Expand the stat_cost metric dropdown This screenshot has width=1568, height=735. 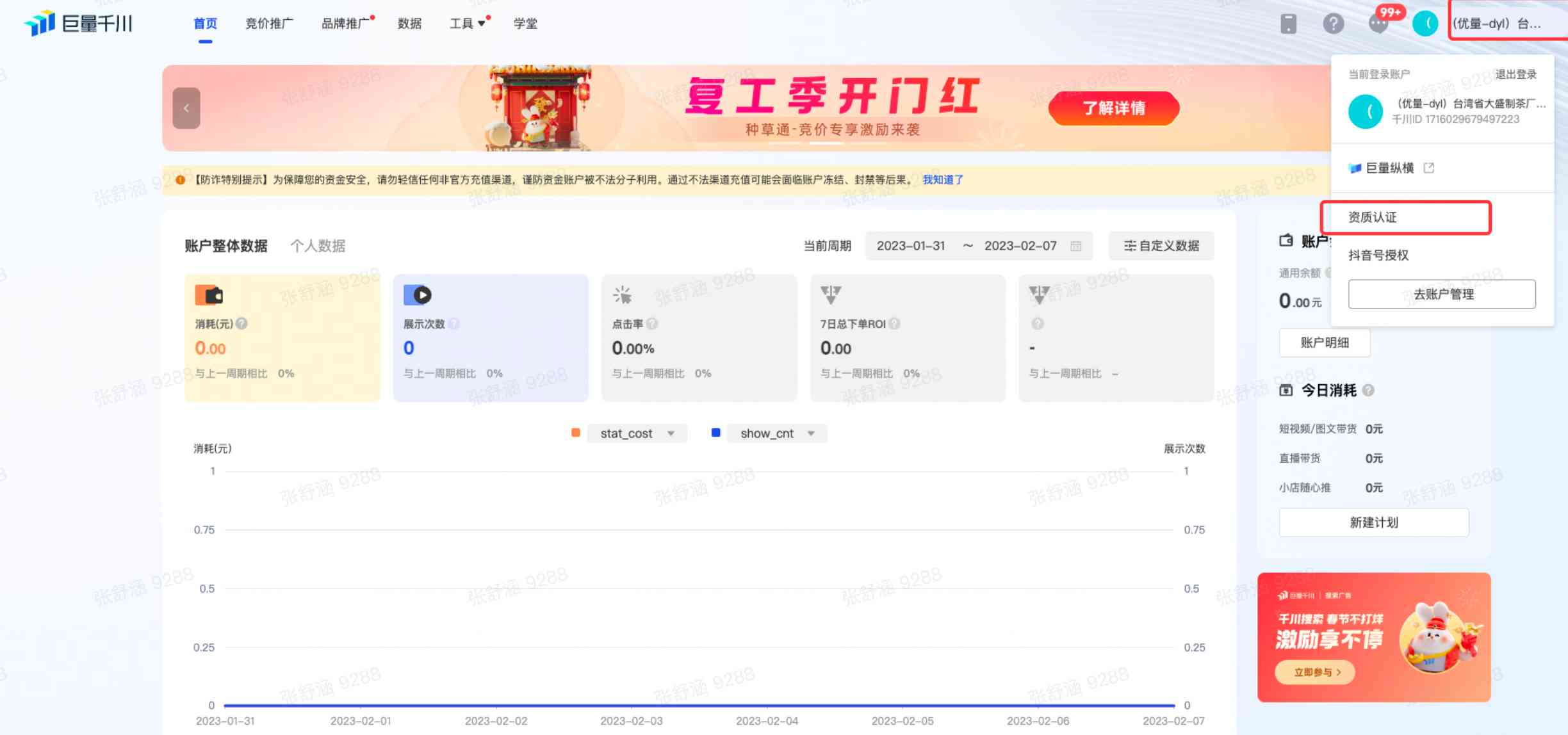[x=637, y=433]
